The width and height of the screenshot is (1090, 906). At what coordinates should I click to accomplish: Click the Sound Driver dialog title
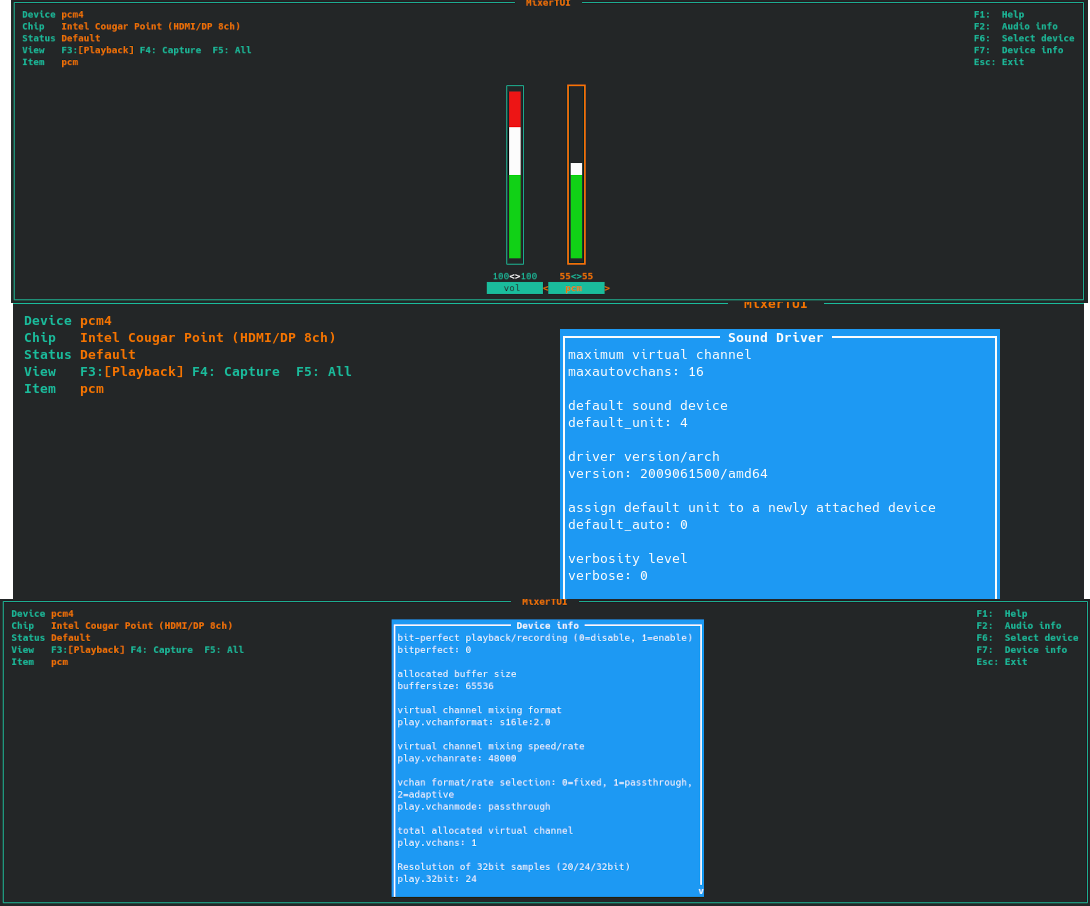pos(775,338)
